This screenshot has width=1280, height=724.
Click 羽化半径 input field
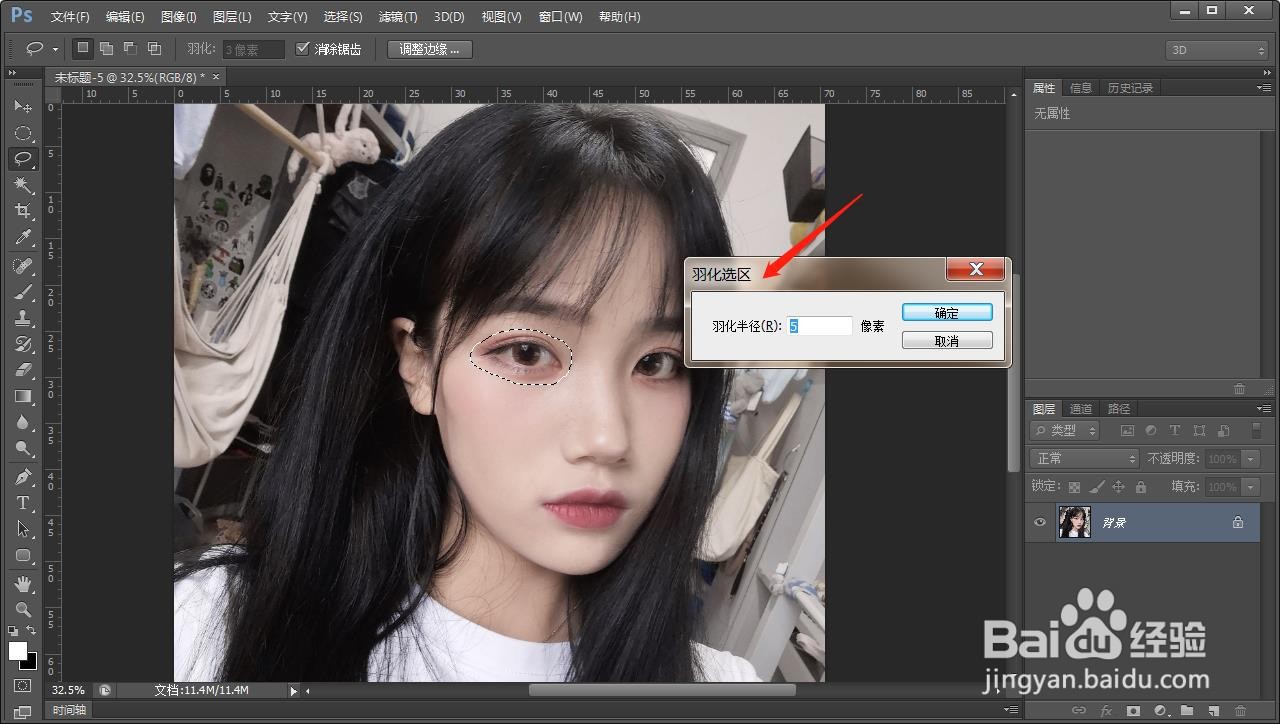[x=820, y=326]
